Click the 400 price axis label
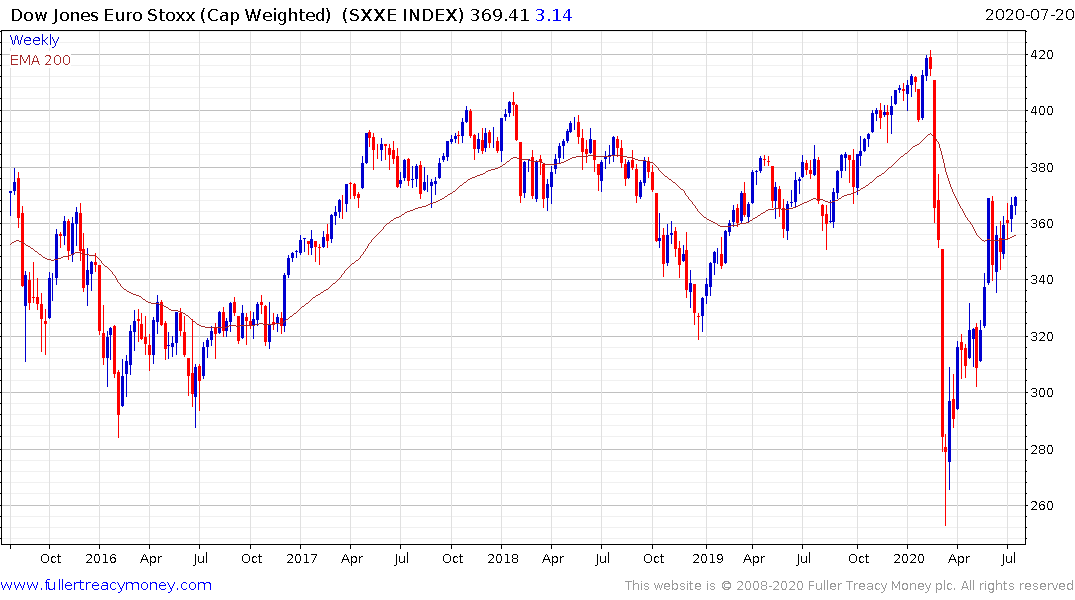The width and height of the screenshot is (1075, 600). [x=1042, y=111]
